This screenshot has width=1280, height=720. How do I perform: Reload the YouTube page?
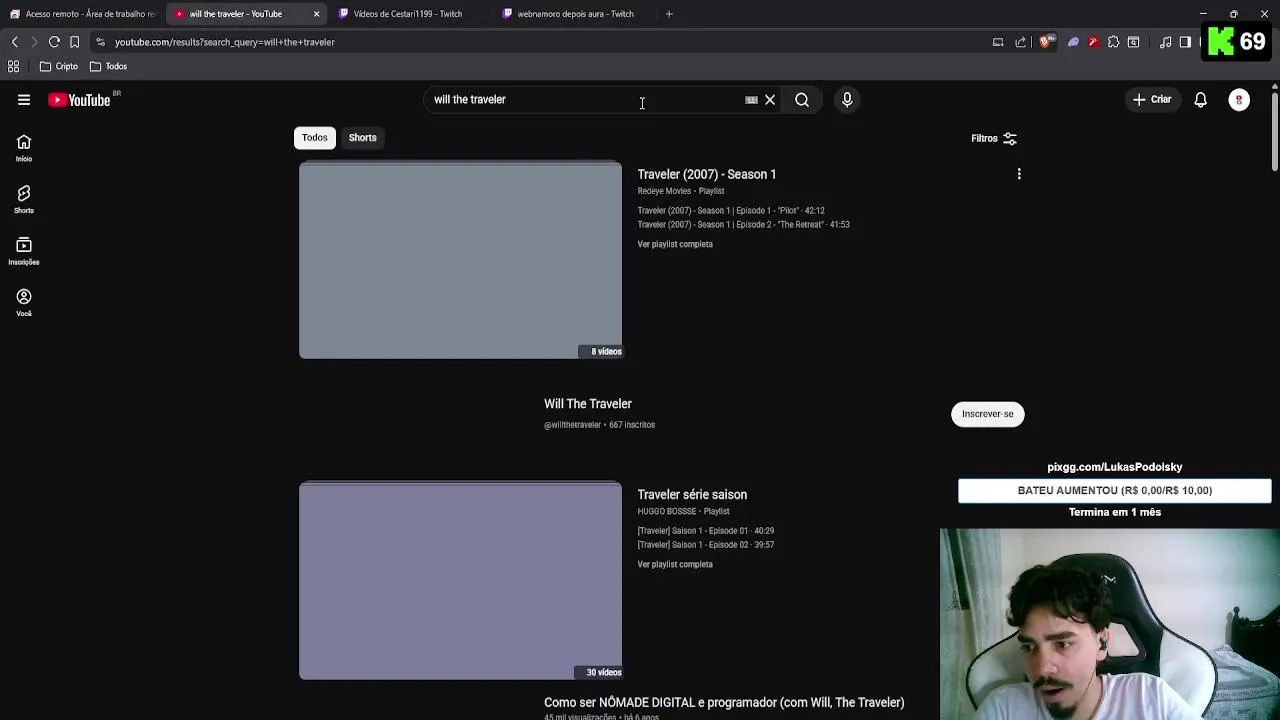pyautogui.click(x=54, y=42)
